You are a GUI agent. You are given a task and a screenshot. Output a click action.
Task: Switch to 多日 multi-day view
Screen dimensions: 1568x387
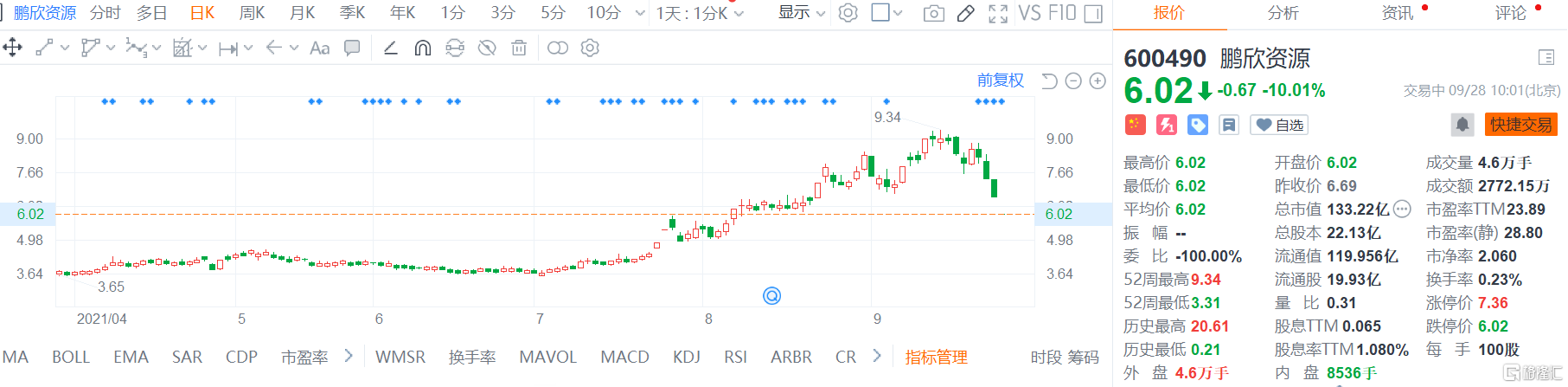(x=152, y=13)
